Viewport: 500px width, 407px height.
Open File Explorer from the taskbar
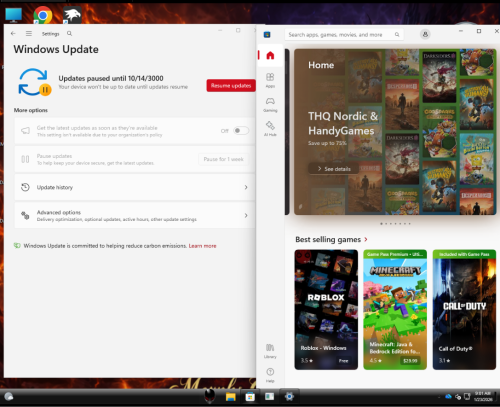[231, 397]
